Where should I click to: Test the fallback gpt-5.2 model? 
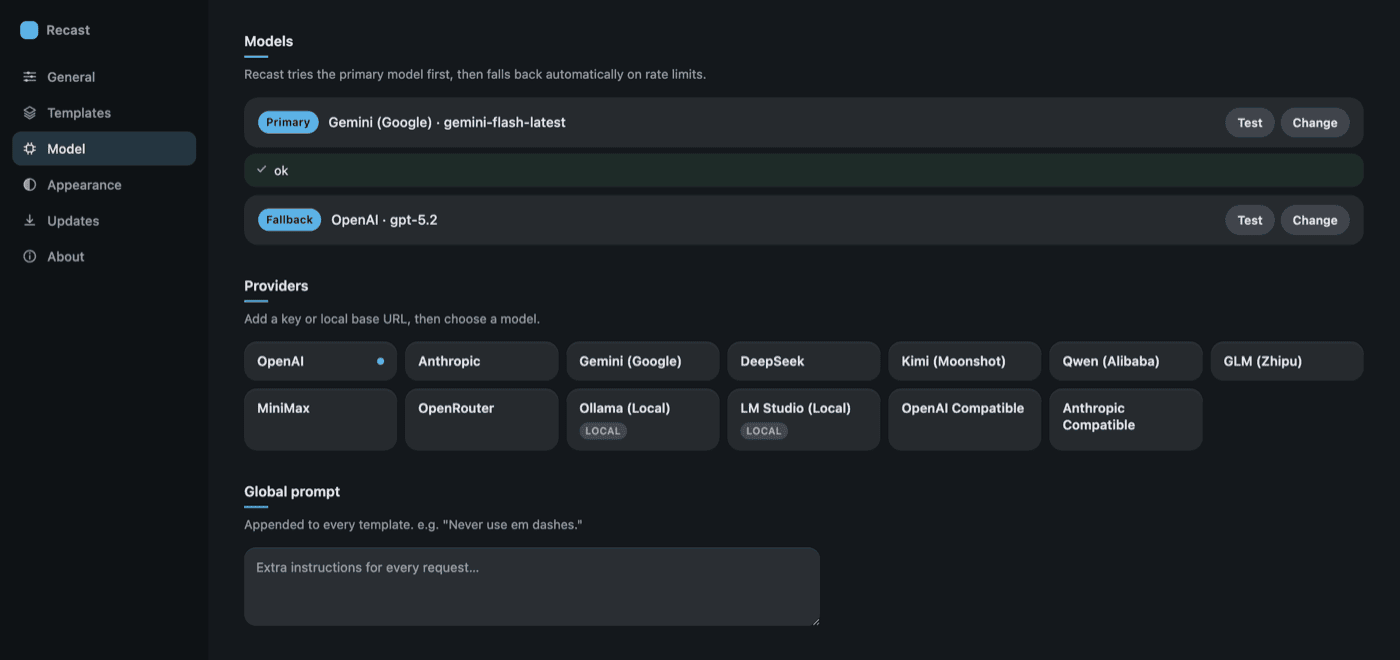[1250, 220]
